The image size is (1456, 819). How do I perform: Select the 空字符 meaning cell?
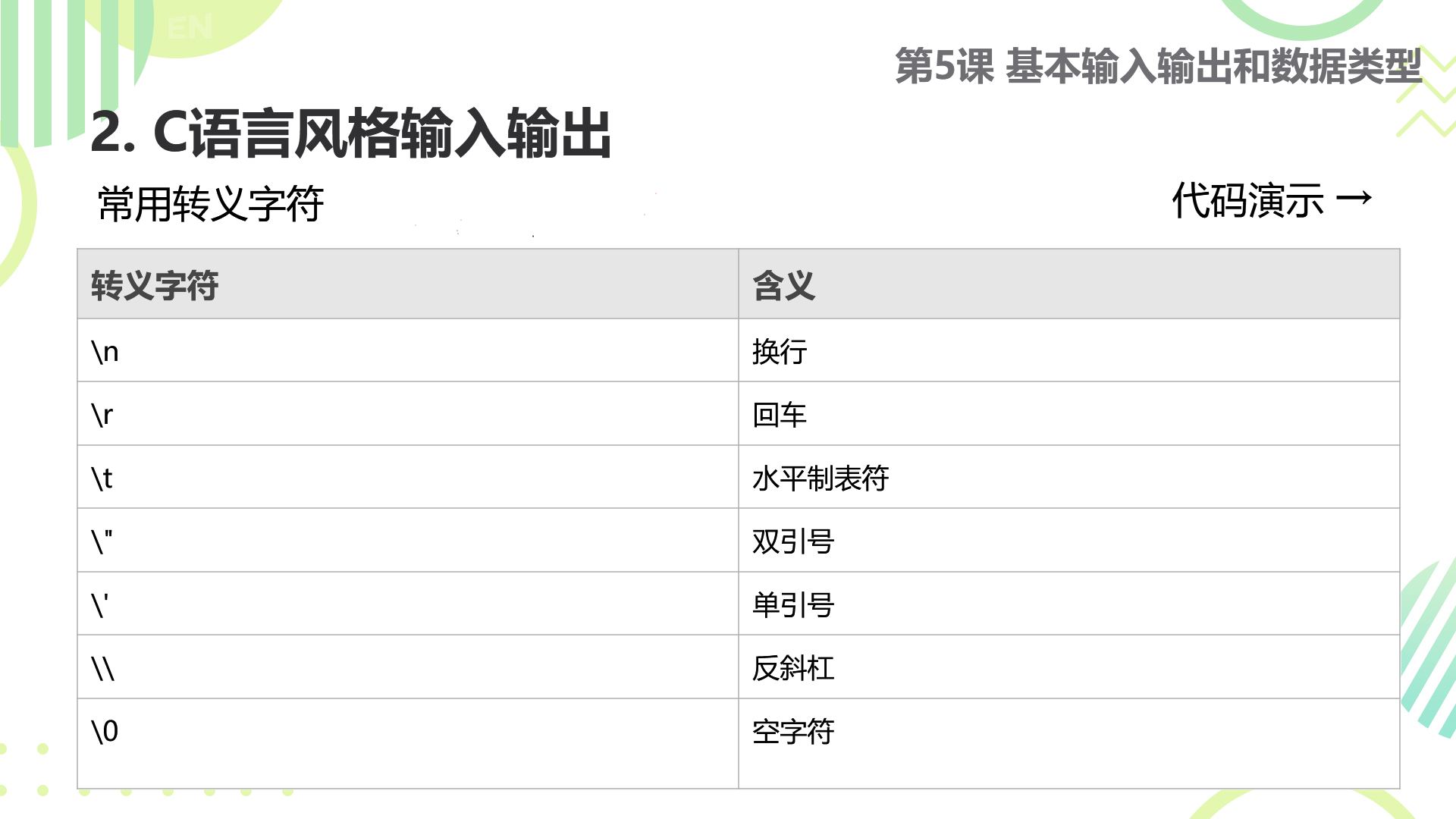coord(1069,743)
